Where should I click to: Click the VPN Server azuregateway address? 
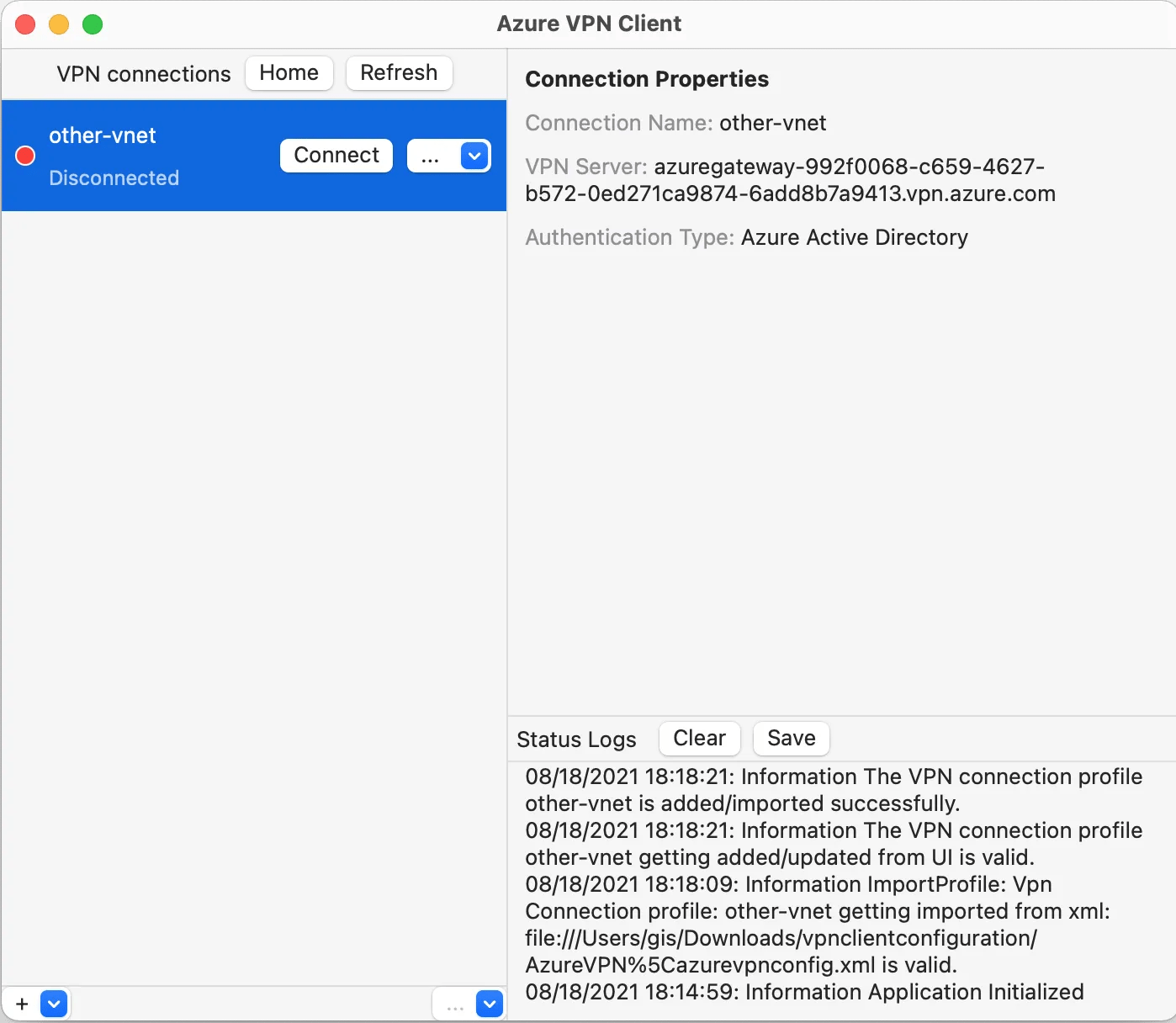[x=790, y=180]
